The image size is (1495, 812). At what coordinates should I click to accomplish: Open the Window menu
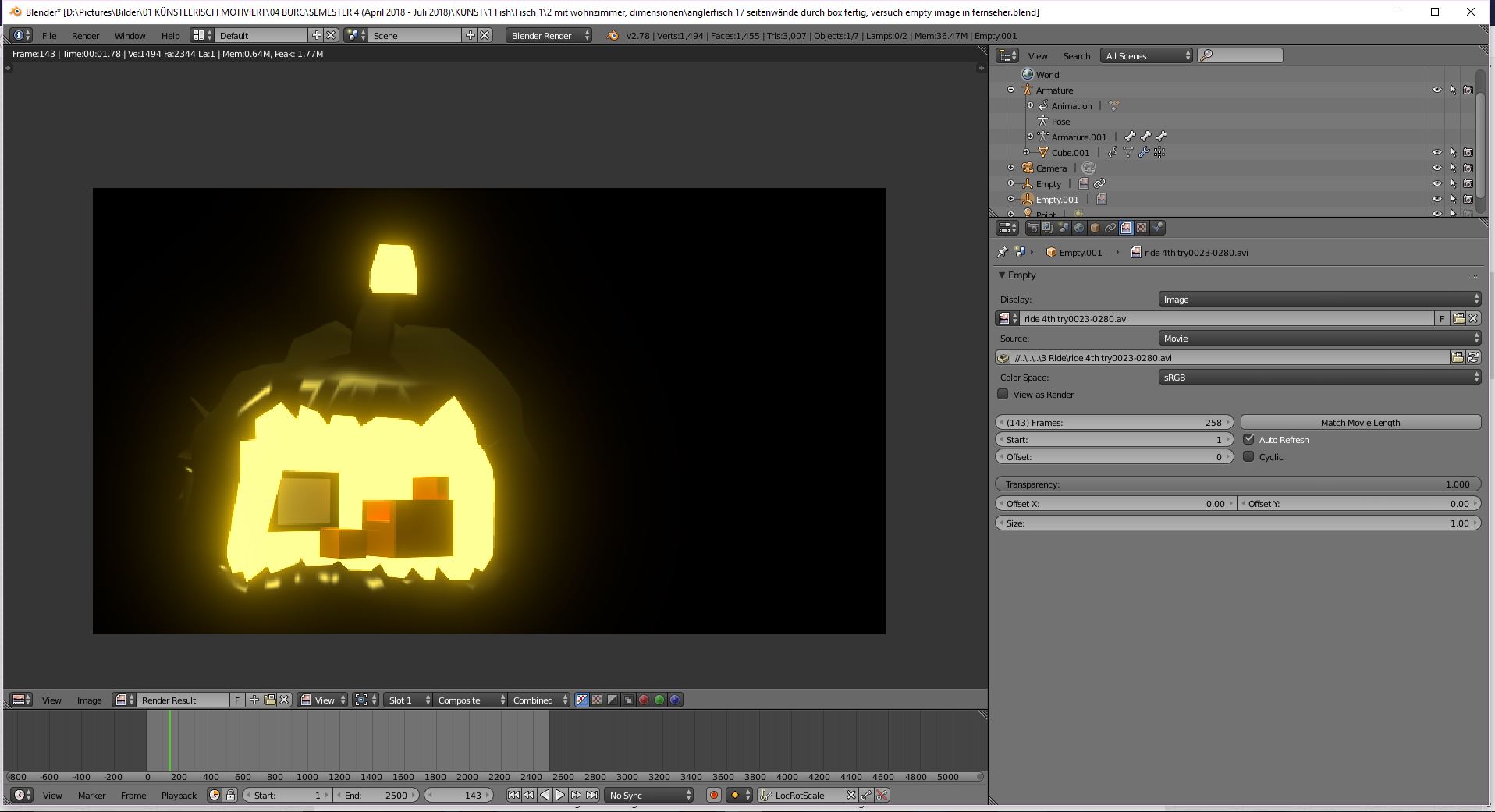pos(130,35)
